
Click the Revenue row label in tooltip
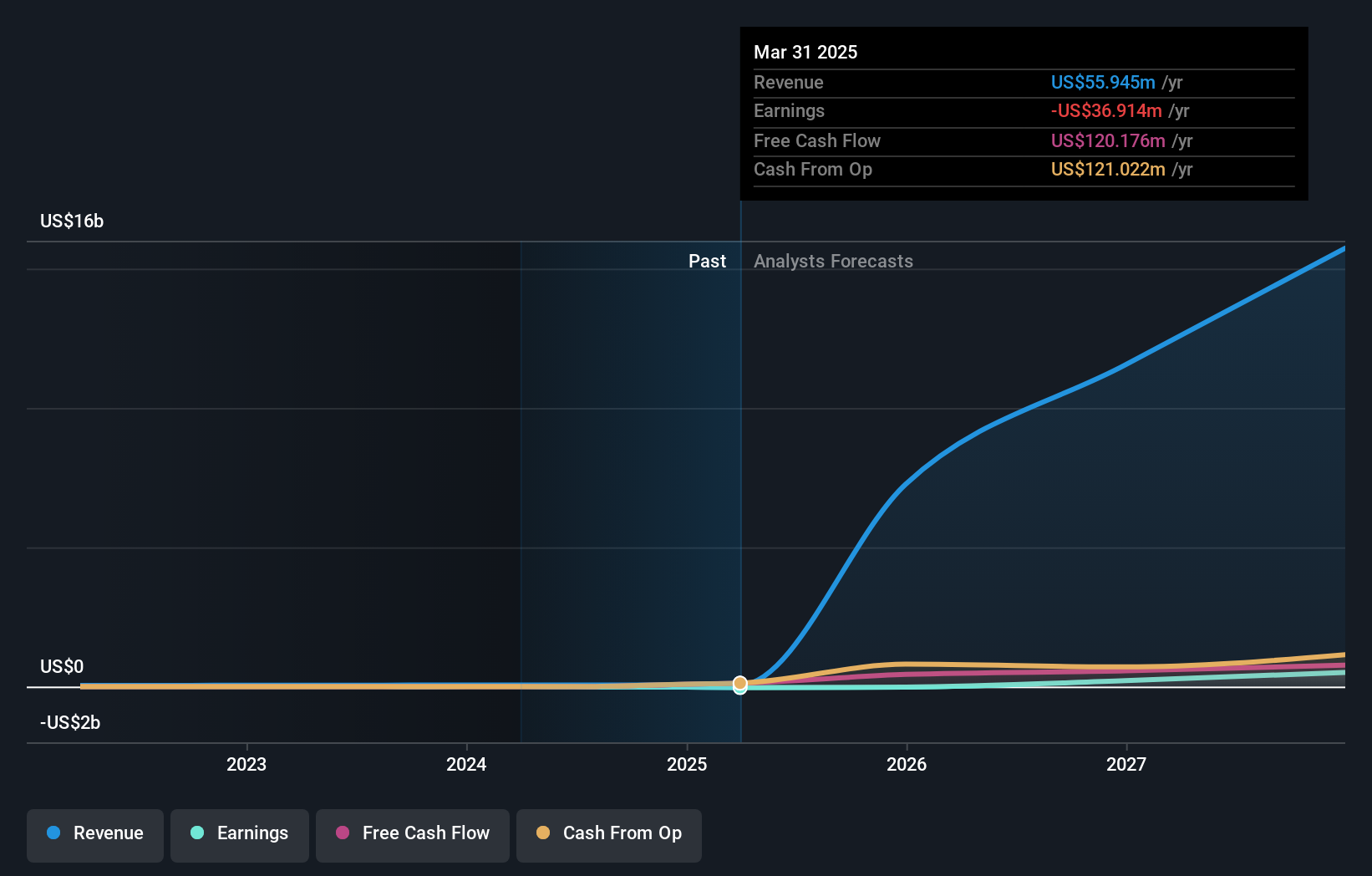pyautogui.click(x=789, y=82)
